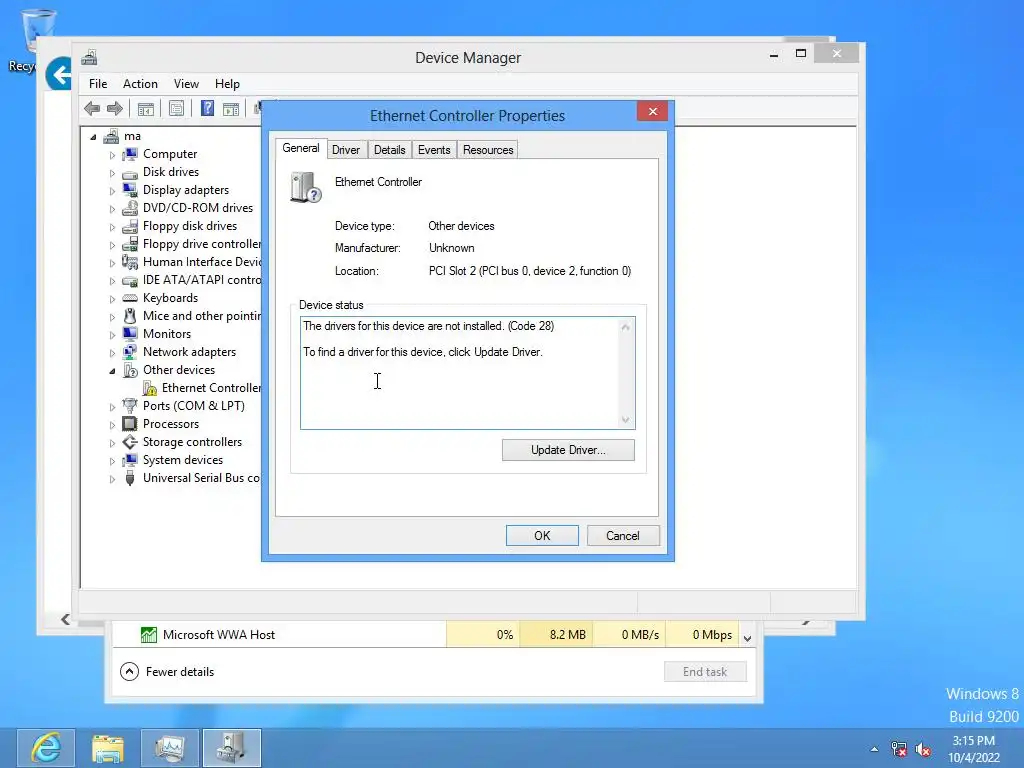Select the Floppy disk drives row

coord(190,226)
